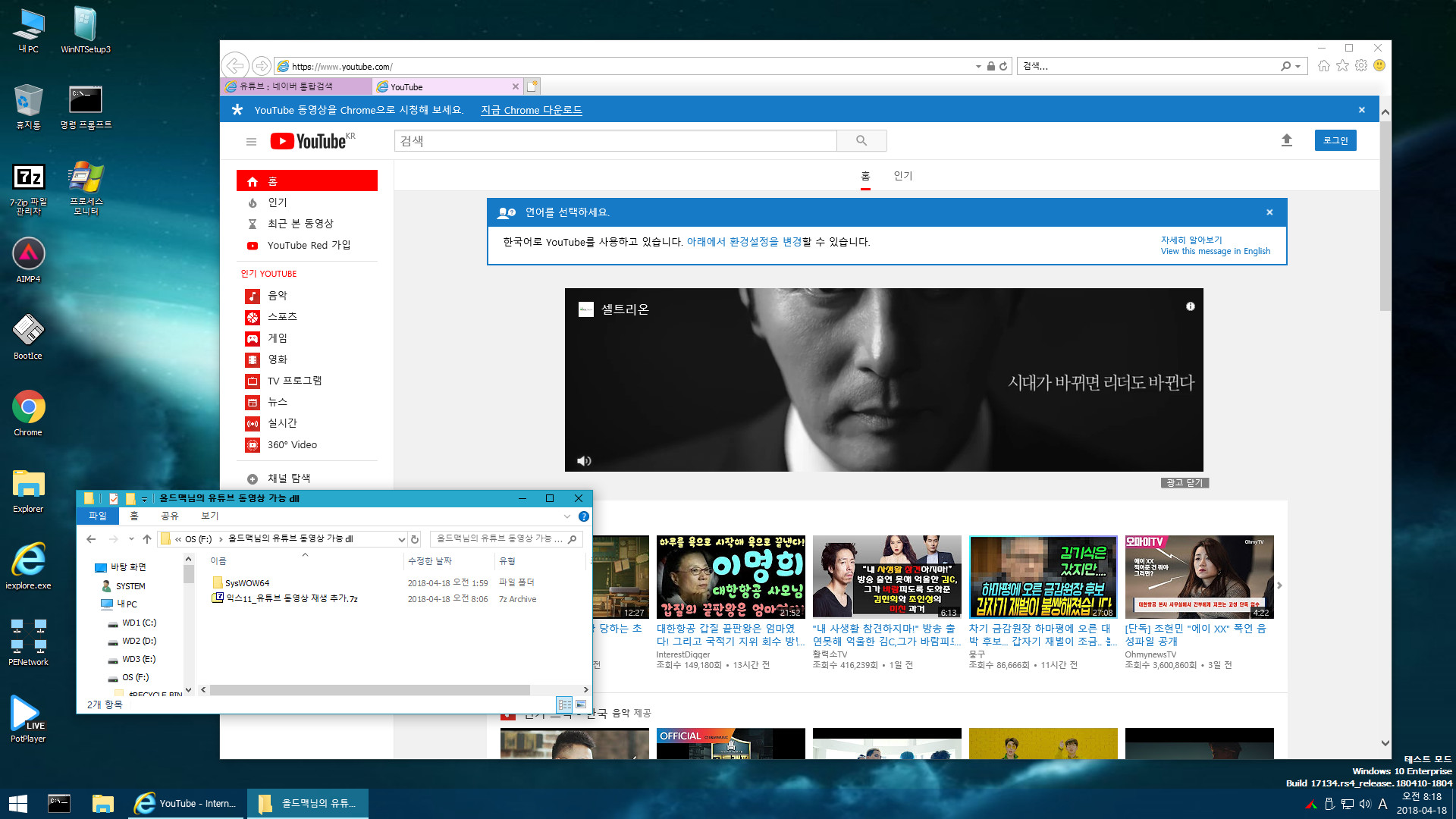Click the ad info icon on video

pos(1191,306)
